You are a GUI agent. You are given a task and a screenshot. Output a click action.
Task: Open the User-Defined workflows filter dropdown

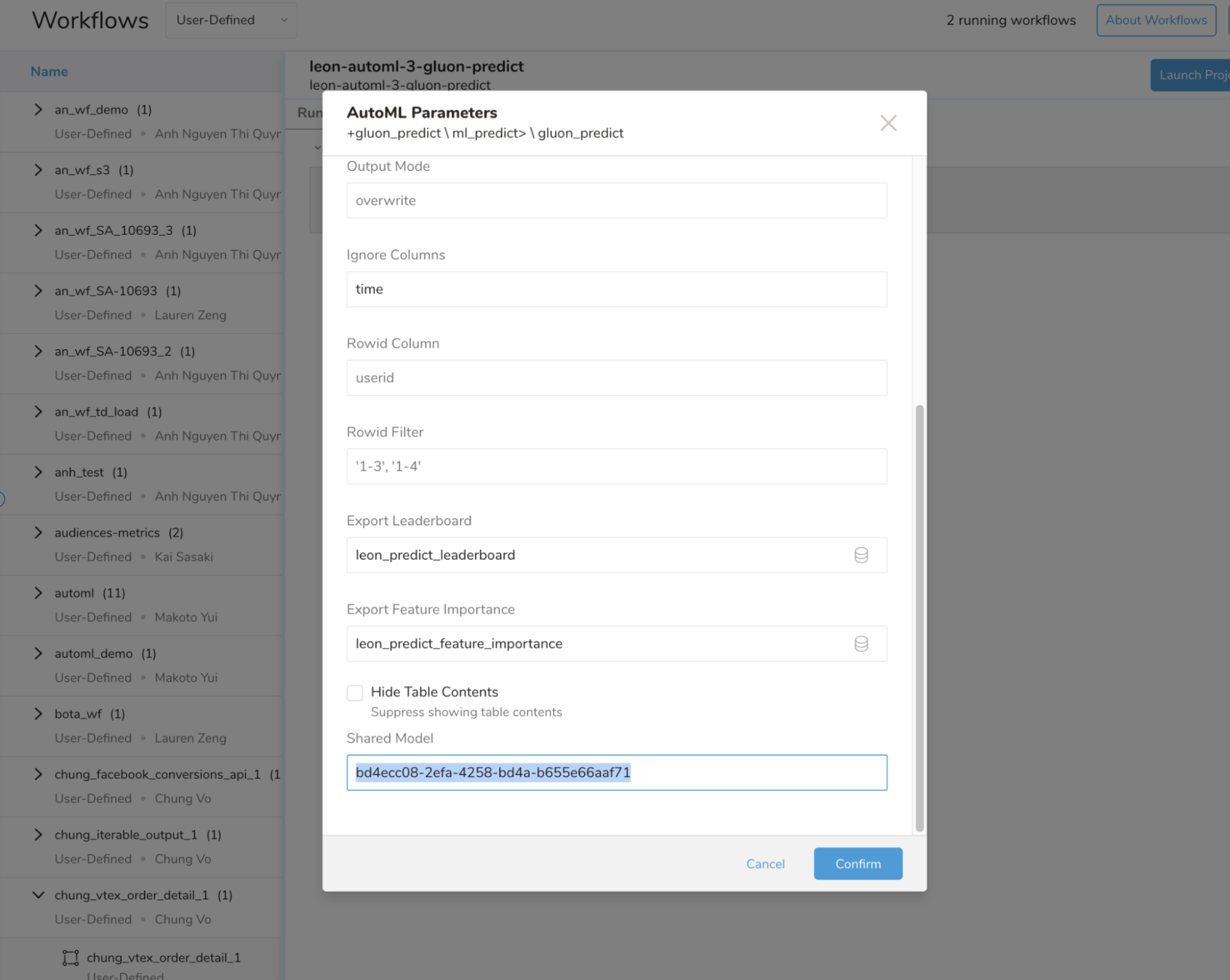tap(231, 20)
